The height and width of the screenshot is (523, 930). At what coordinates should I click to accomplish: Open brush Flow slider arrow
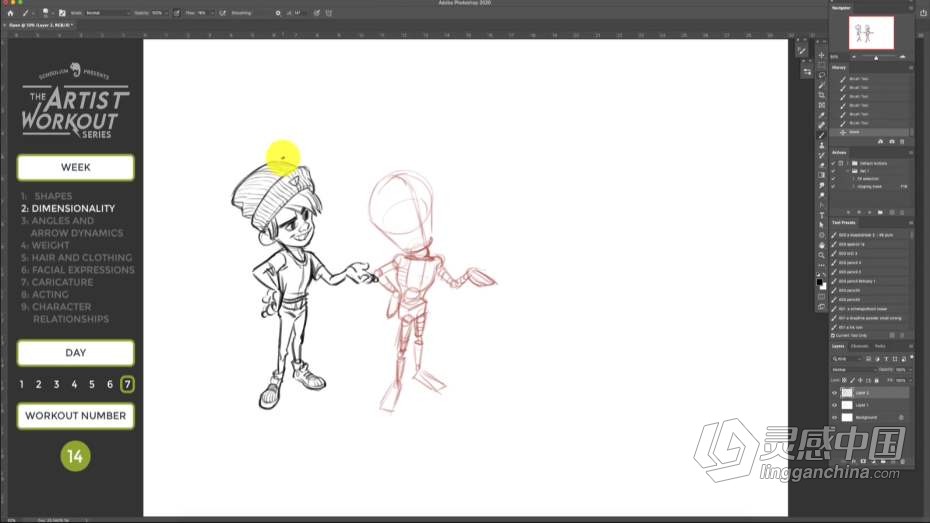[x=212, y=12]
